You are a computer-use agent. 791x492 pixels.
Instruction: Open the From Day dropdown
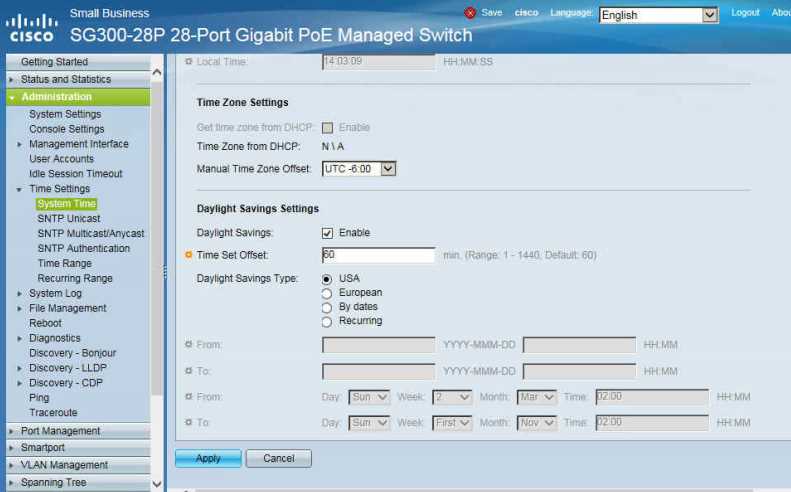(369, 397)
